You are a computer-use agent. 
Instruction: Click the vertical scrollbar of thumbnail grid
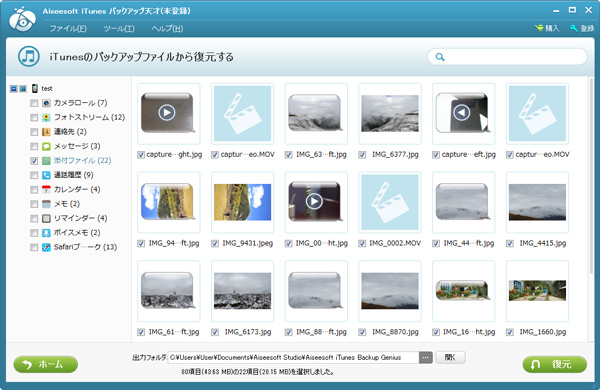[591, 176]
